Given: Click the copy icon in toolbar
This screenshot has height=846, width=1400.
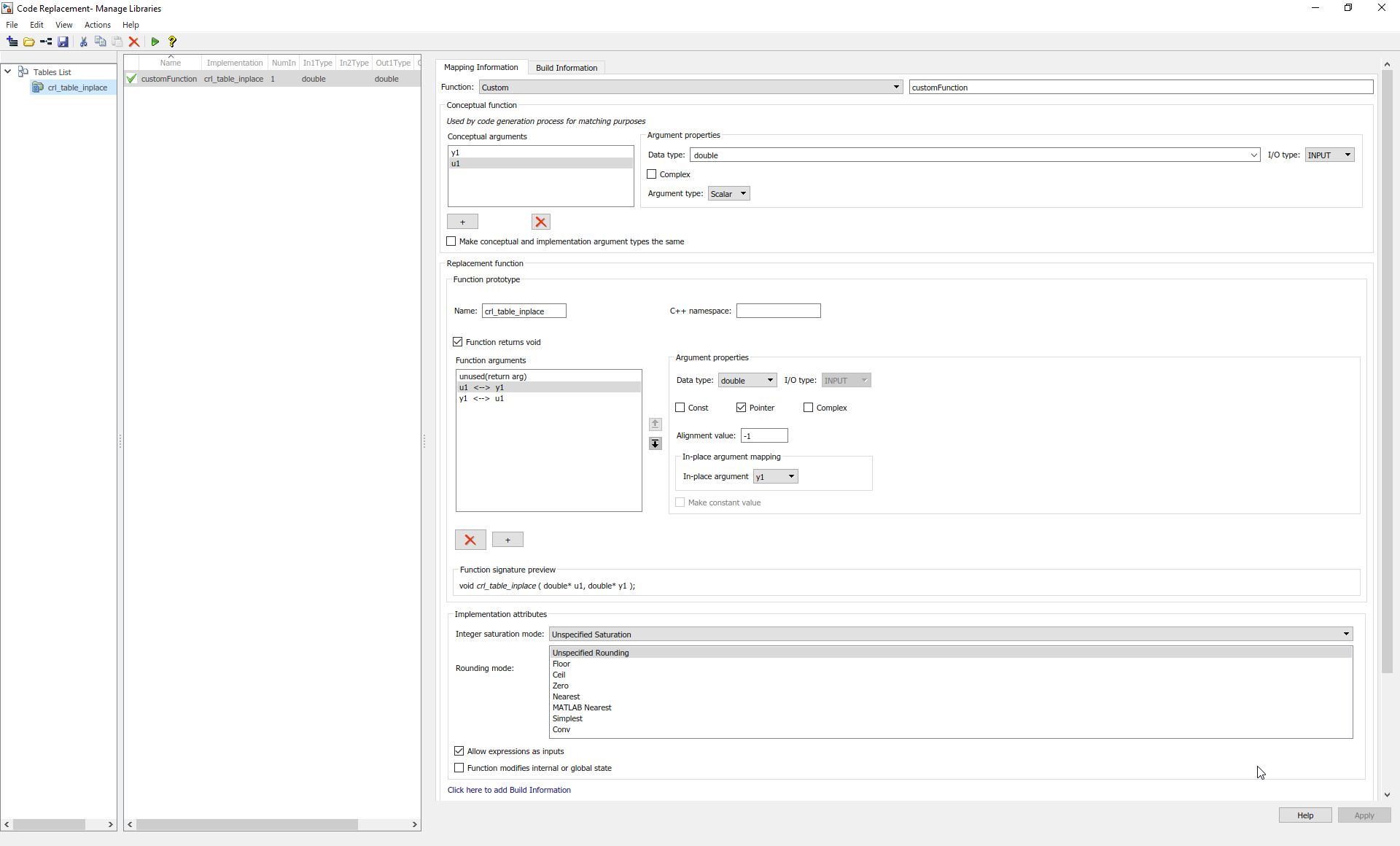Looking at the screenshot, I should pyautogui.click(x=101, y=42).
